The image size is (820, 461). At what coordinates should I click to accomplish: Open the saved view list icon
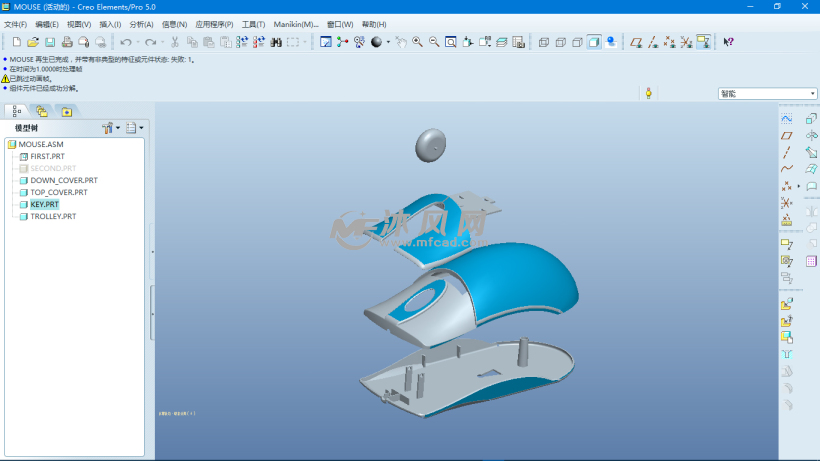485,42
